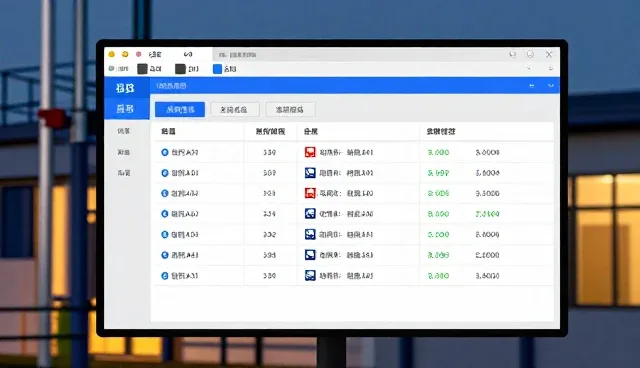
Task: Select the window title tab next to the colored dots
Action: click(155, 54)
